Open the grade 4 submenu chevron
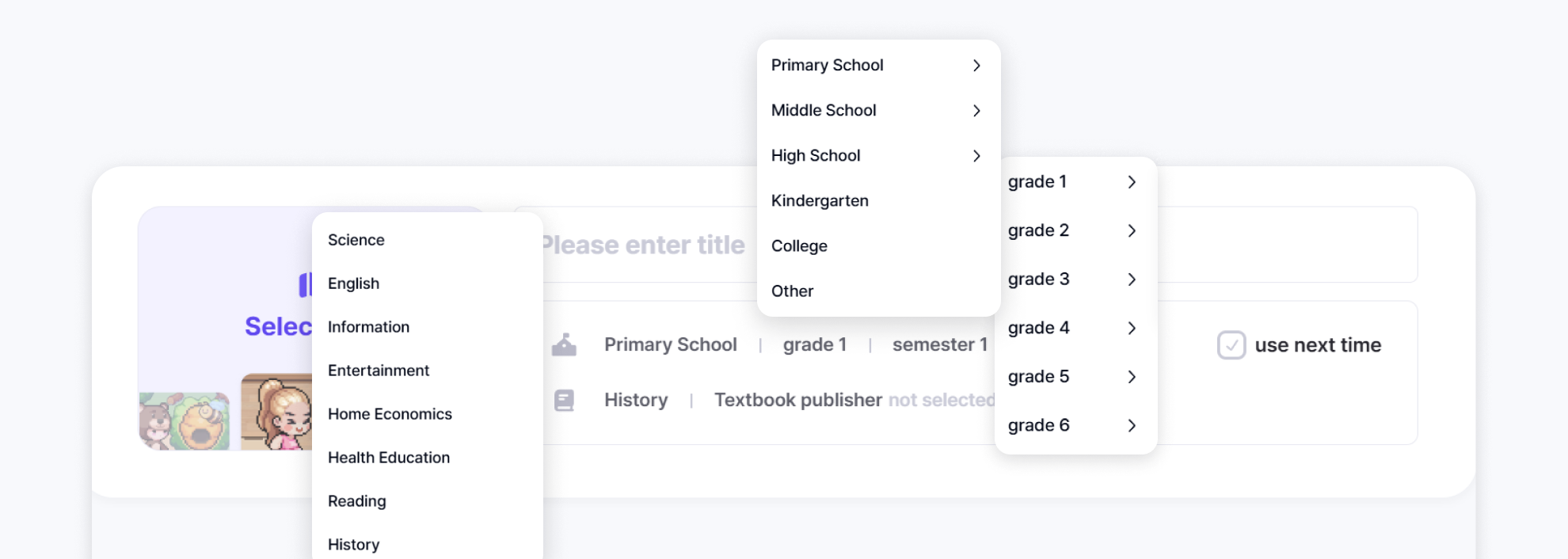This screenshot has width=1568, height=559. point(1132,328)
